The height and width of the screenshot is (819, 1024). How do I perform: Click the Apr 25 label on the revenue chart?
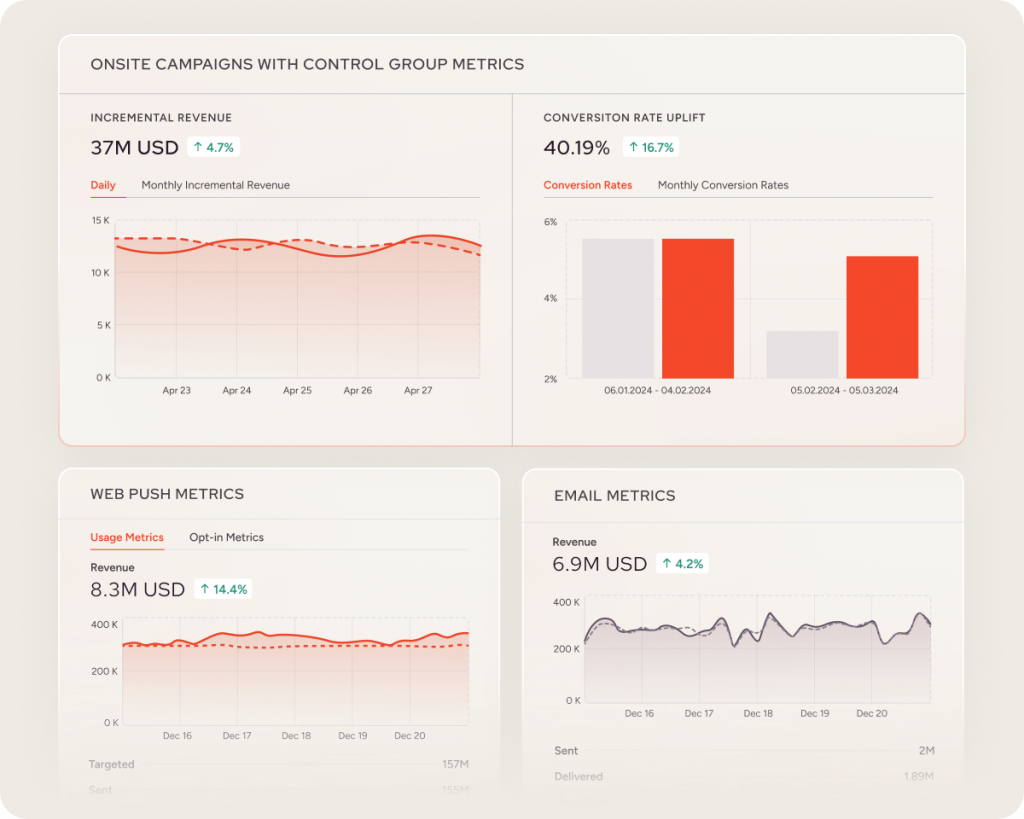pos(297,390)
